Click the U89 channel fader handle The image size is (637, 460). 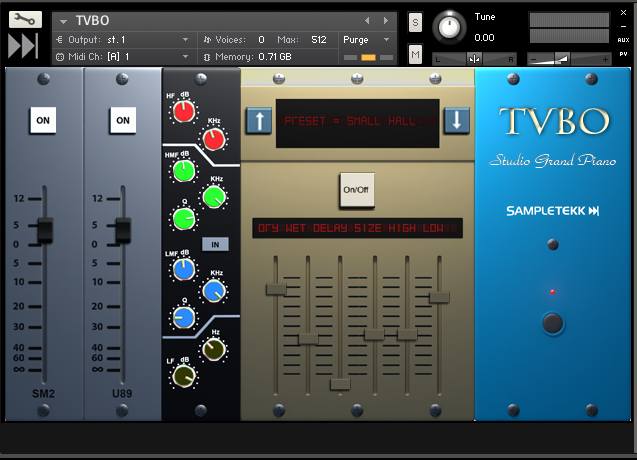coord(123,230)
